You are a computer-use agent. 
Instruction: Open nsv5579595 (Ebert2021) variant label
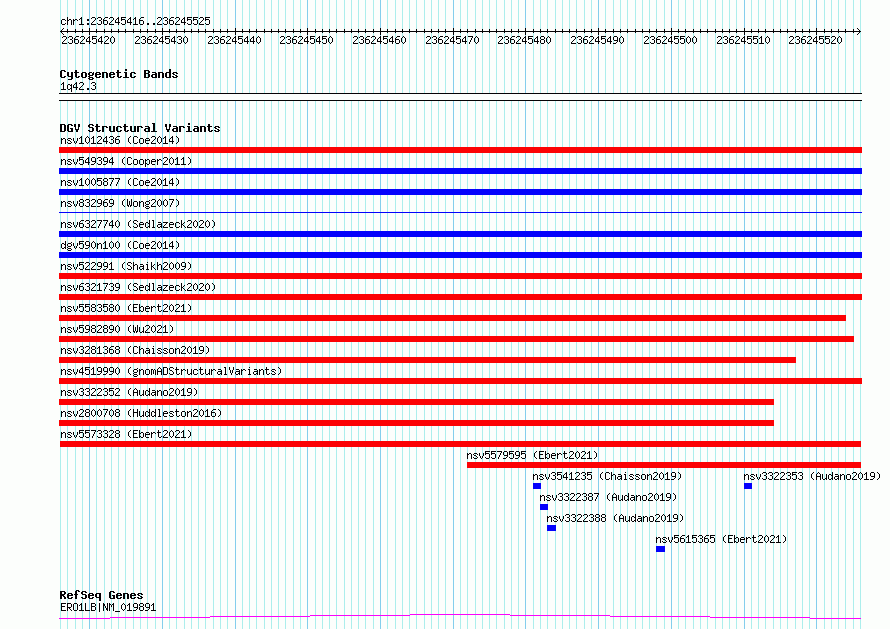tap(532, 455)
